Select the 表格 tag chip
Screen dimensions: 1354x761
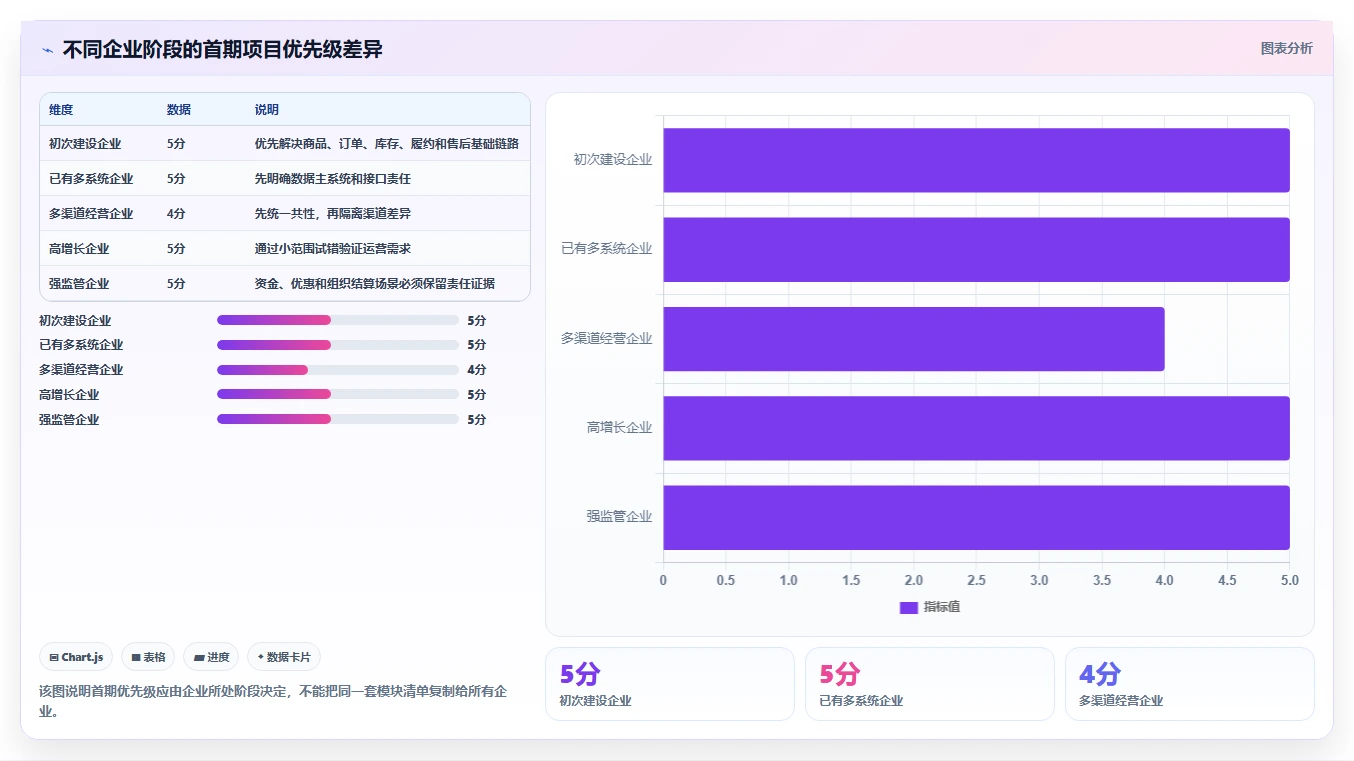tap(148, 657)
